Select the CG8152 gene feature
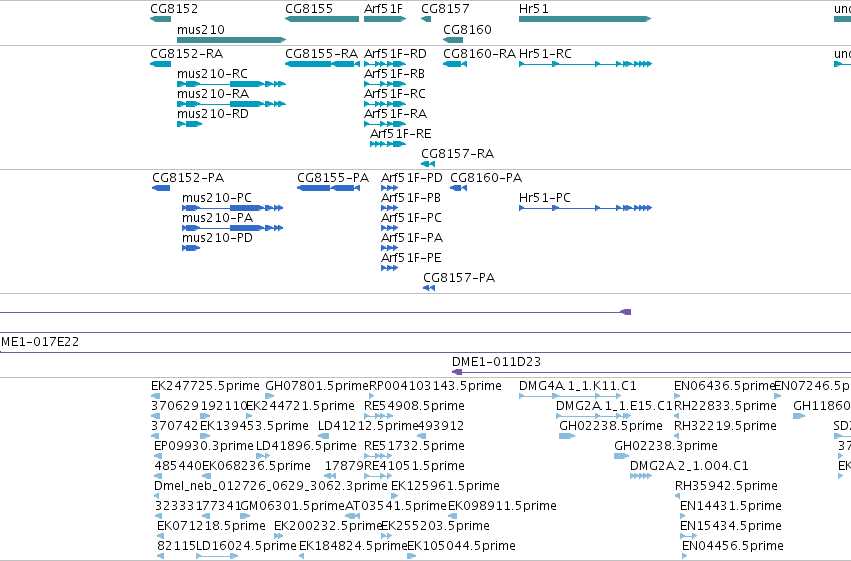 (161, 19)
